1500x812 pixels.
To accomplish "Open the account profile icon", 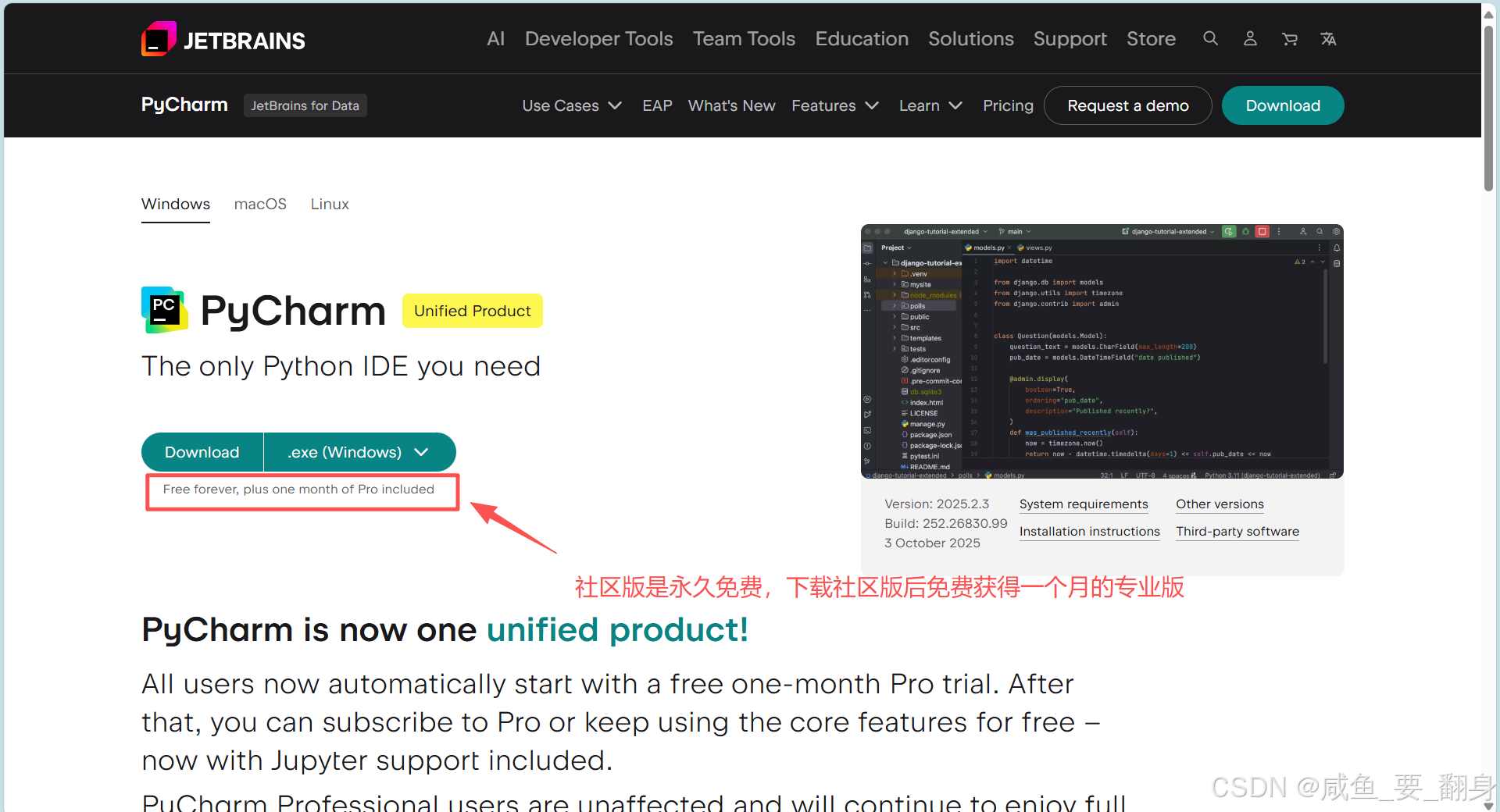I will (x=1250, y=38).
